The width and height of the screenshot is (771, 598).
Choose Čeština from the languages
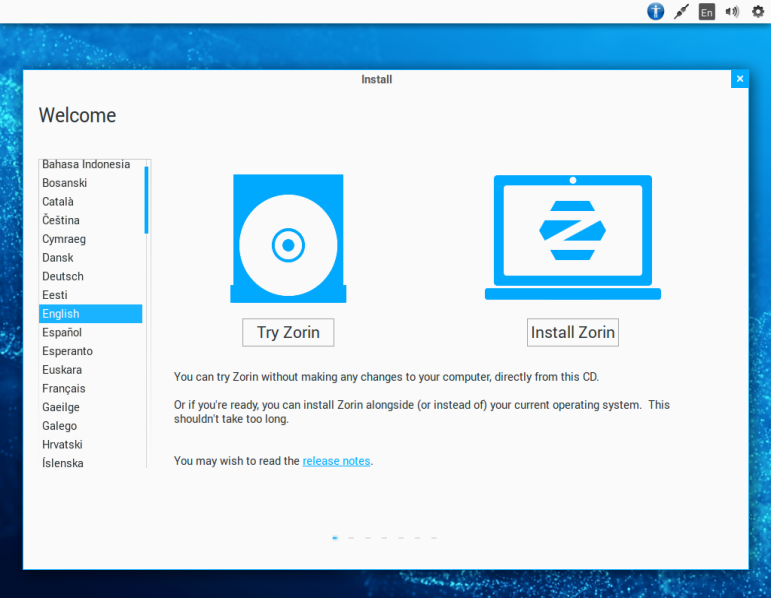tap(61, 220)
